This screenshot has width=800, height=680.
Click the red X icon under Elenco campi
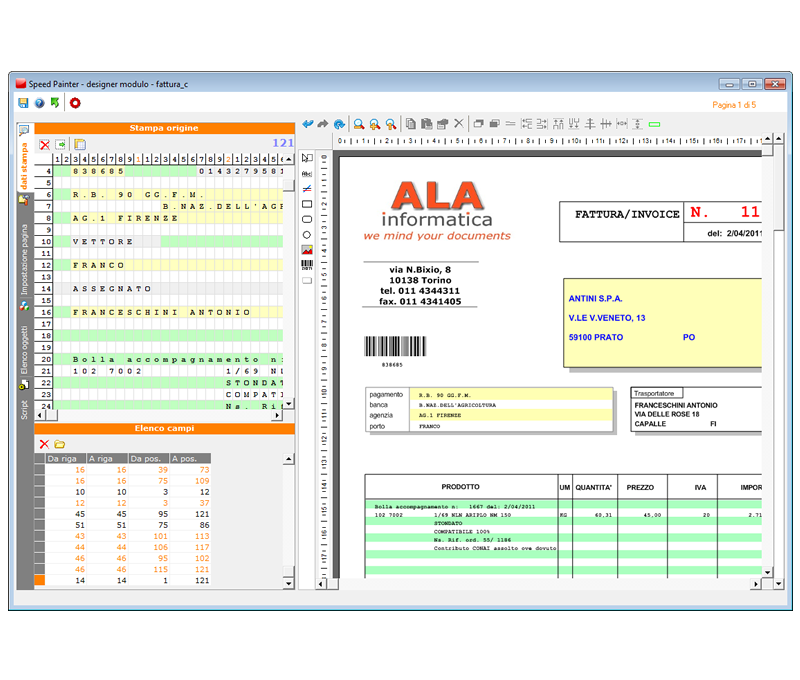[44, 444]
